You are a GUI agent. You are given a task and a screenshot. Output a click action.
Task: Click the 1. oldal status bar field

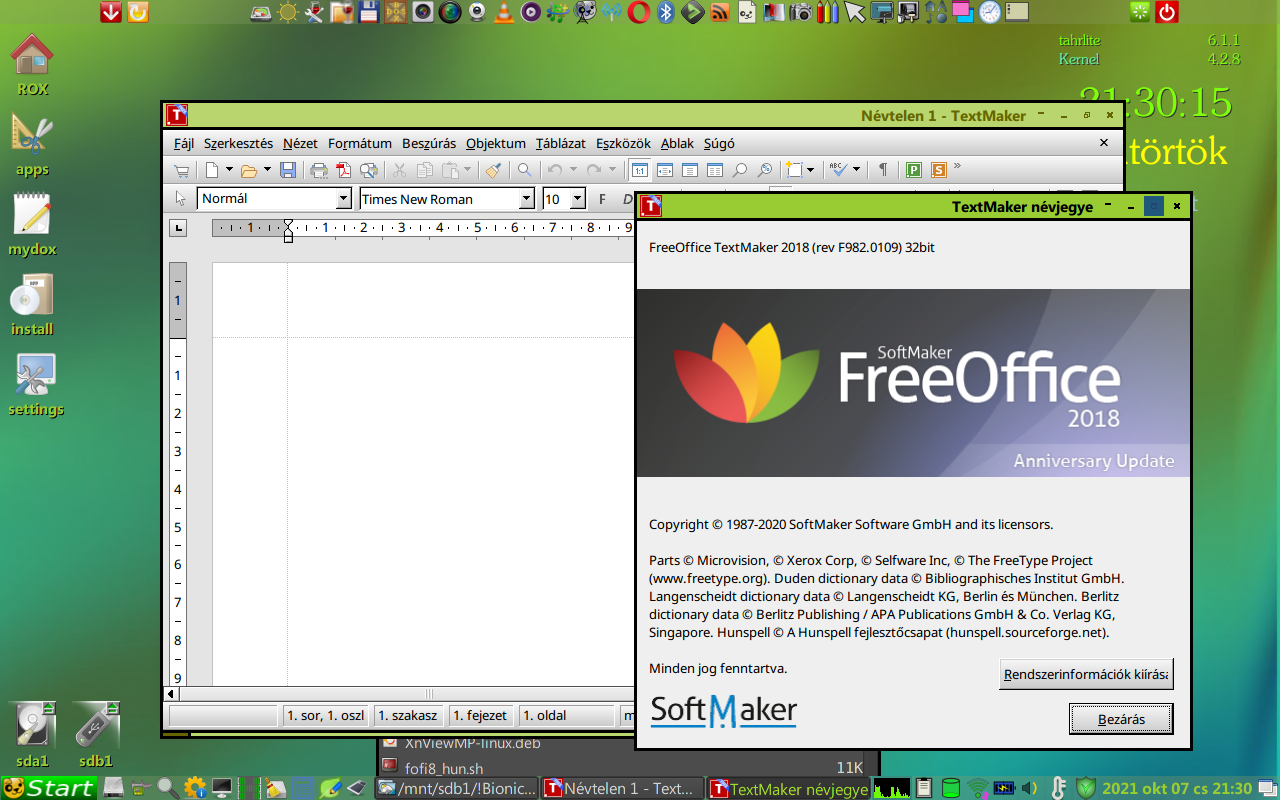tap(567, 715)
